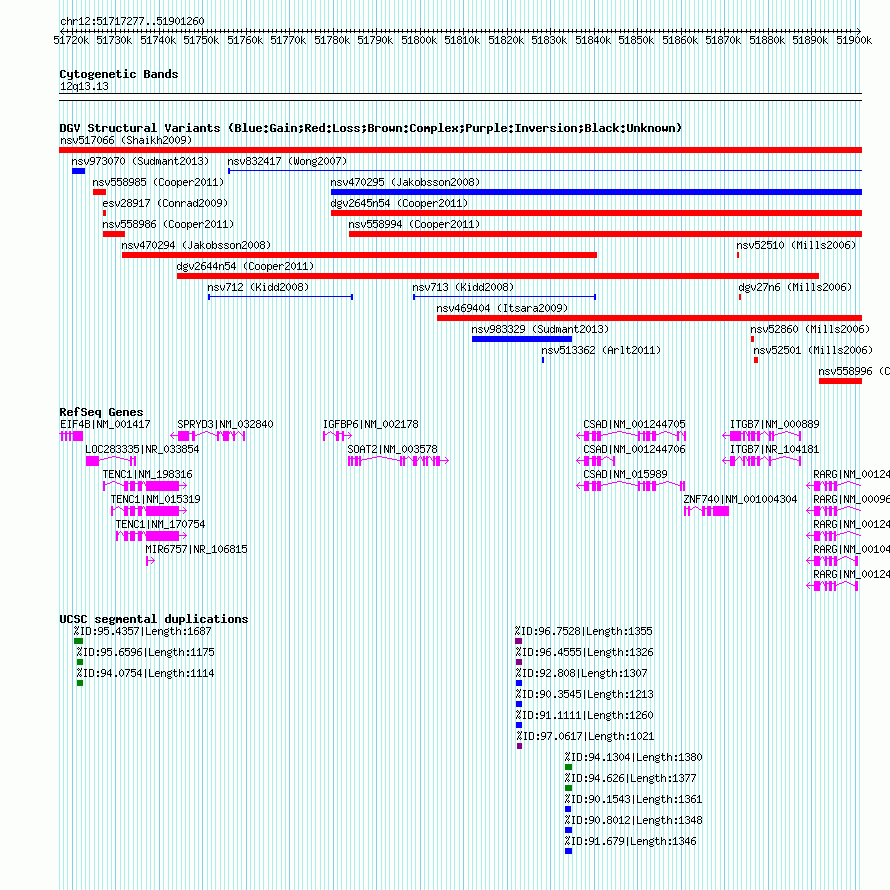
Task: Select nsv832417 (Wong2007) variant line
Action: 545,170
